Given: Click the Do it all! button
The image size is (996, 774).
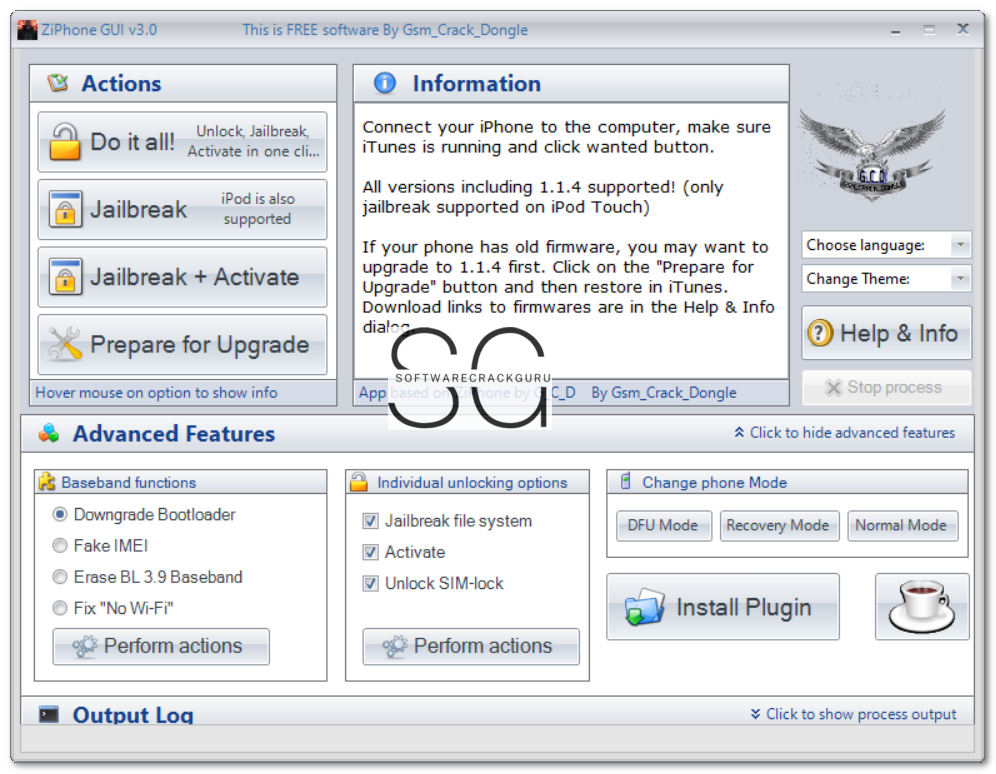Looking at the screenshot, I should [182, 142].
